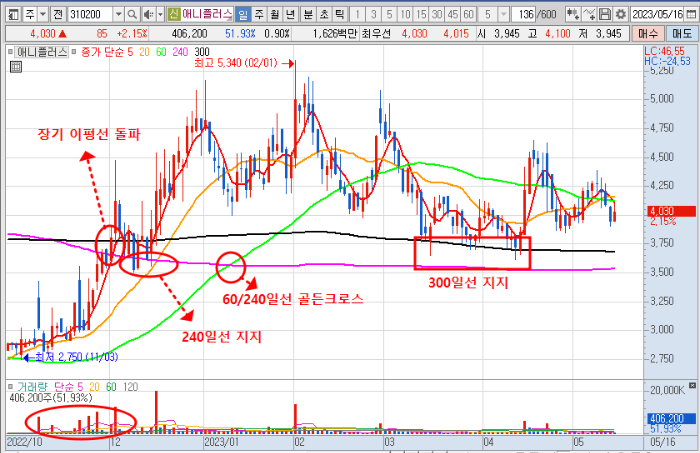Click the LC:46.55 indicator text
The height and width of the screenshot is (453, 700).
(x=664, y=51)
